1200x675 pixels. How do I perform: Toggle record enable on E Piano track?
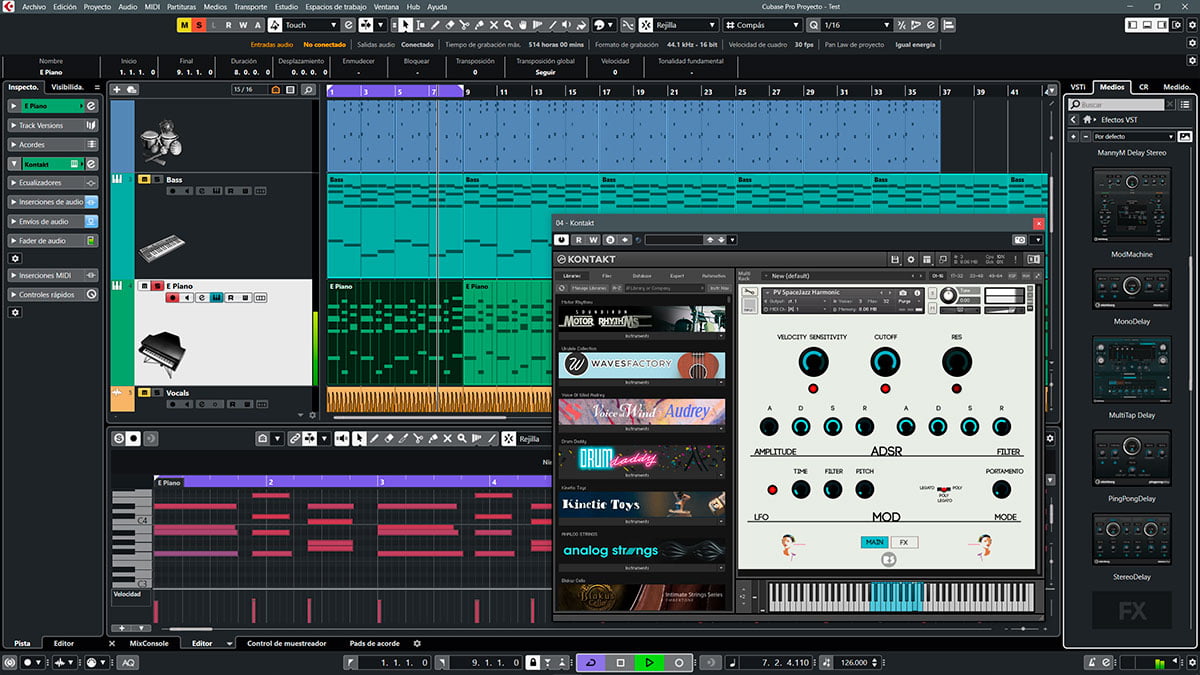click(x=173, y=297)
